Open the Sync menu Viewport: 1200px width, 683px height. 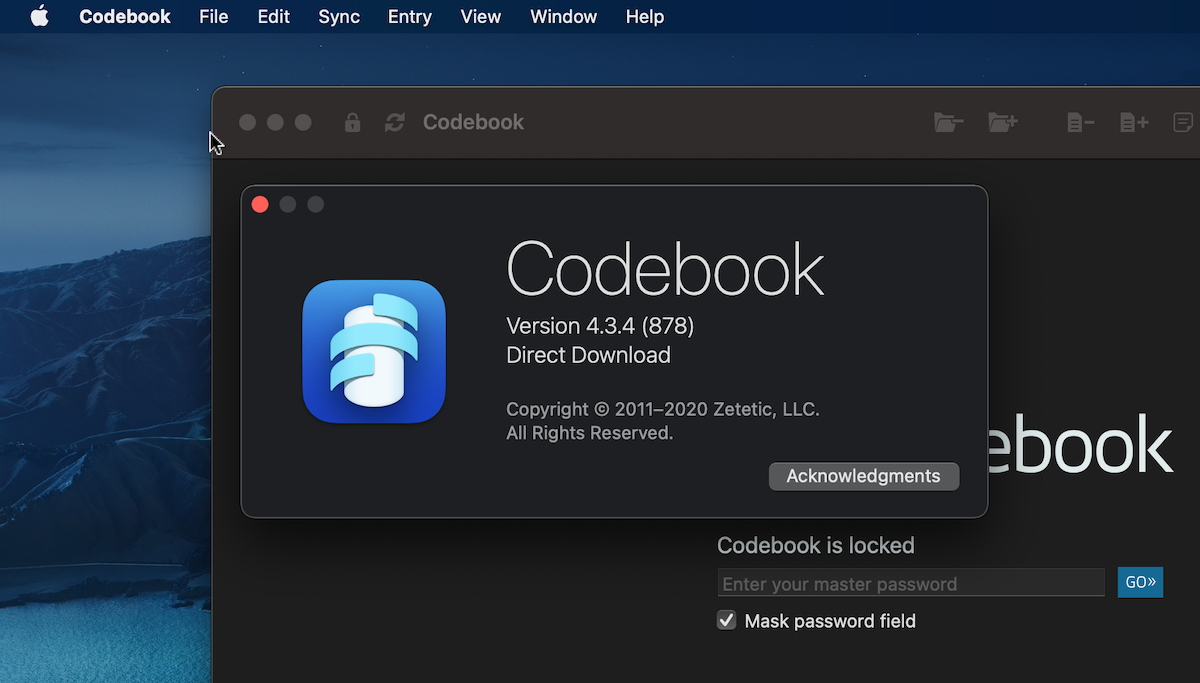tap(339, 17)
